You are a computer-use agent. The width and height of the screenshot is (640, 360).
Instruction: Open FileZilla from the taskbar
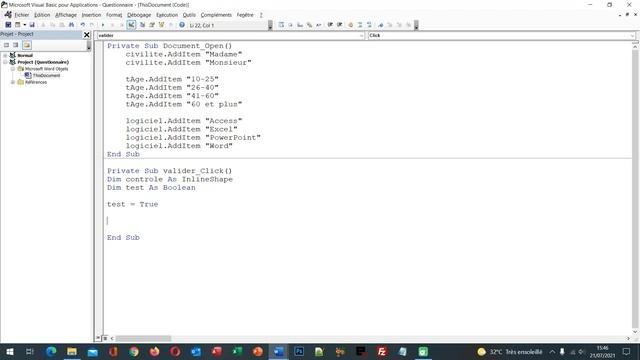(382, 351)
